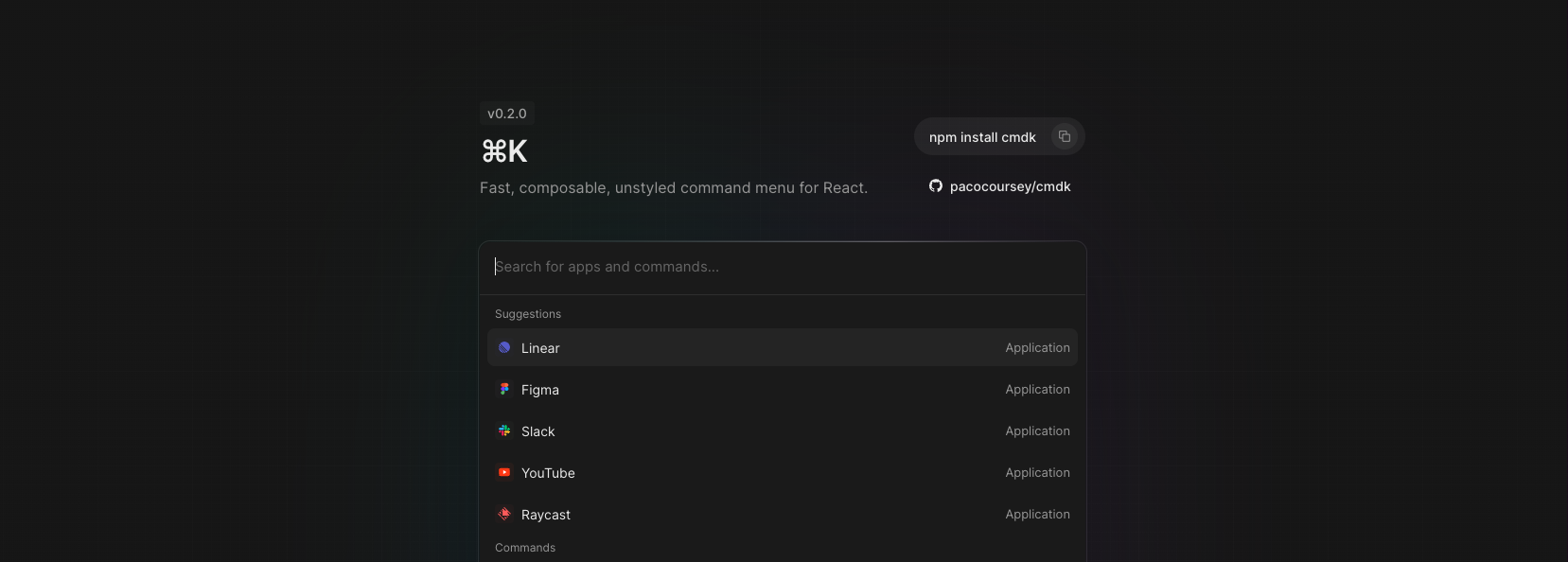Click the Figma app icon
This screenshot has height=562, width=1568.
[504, 390]
